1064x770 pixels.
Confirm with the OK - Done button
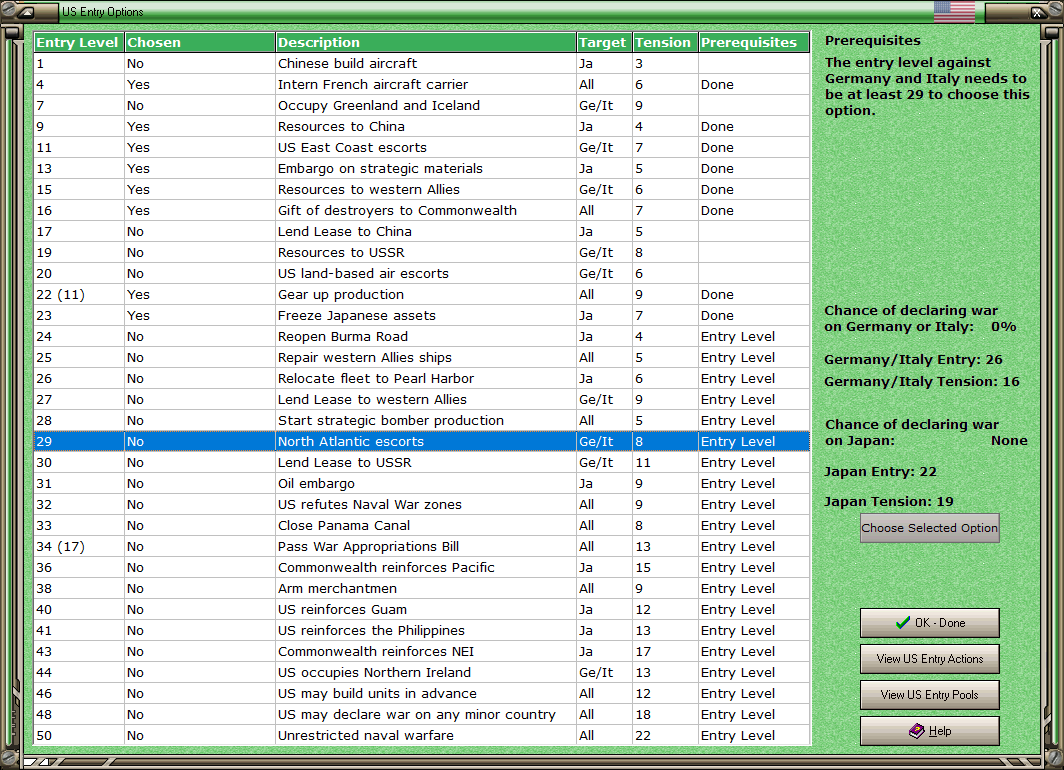tap(930, 623)
